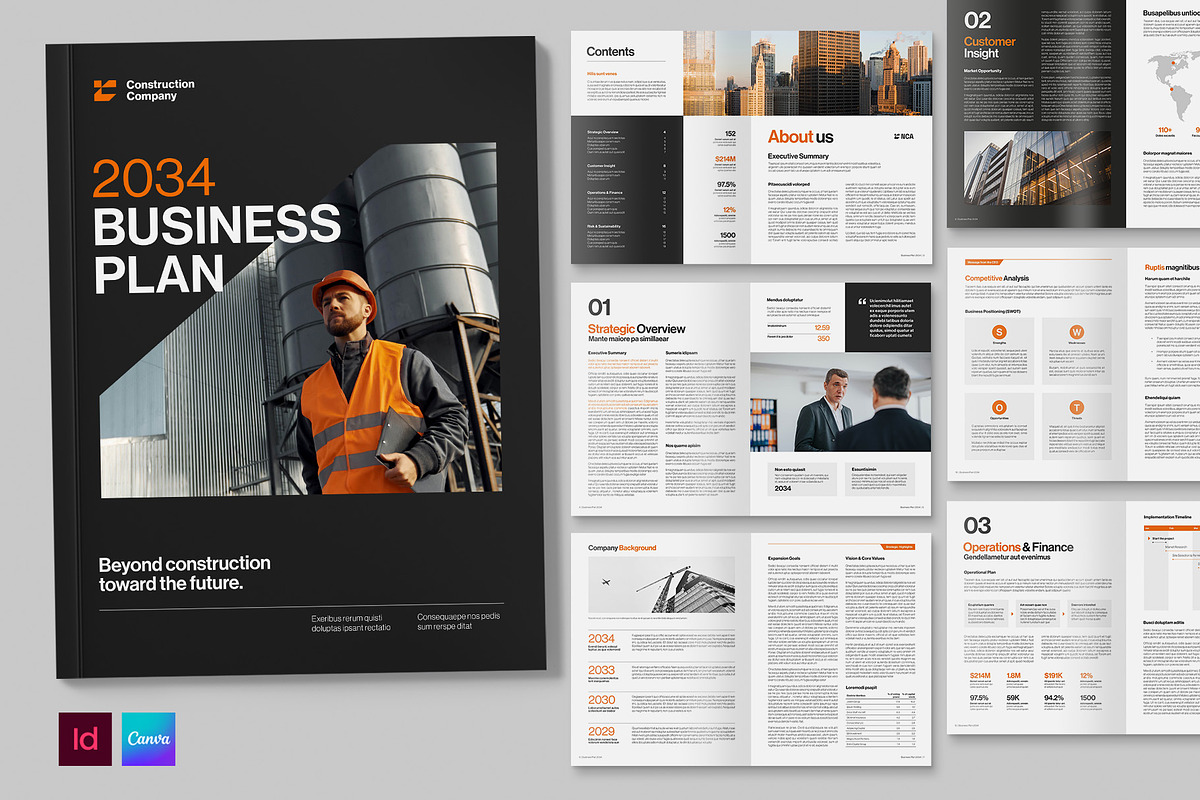The image size is (1200, 800).
Task: Click the "Contents" page heading
Action: tap(610, 51)
